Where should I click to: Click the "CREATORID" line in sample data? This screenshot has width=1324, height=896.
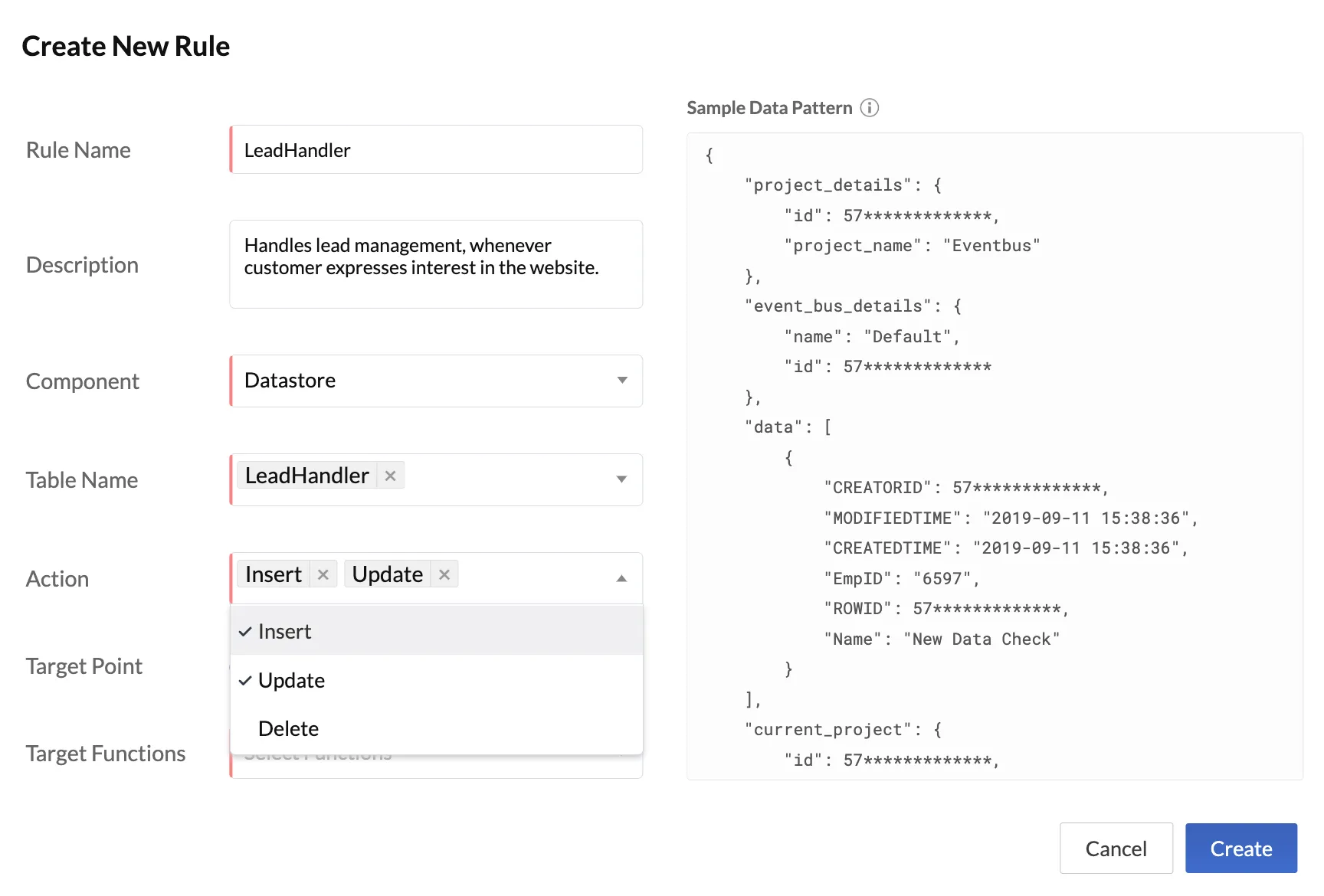point(966,488)
